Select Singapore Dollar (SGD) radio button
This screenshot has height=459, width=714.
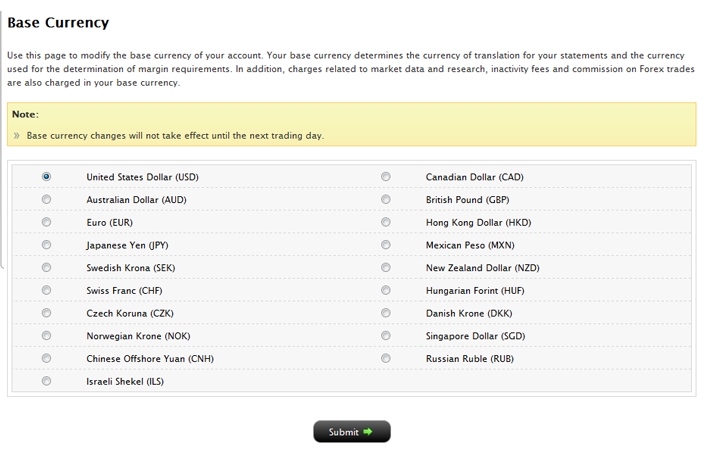coord(386,336)
